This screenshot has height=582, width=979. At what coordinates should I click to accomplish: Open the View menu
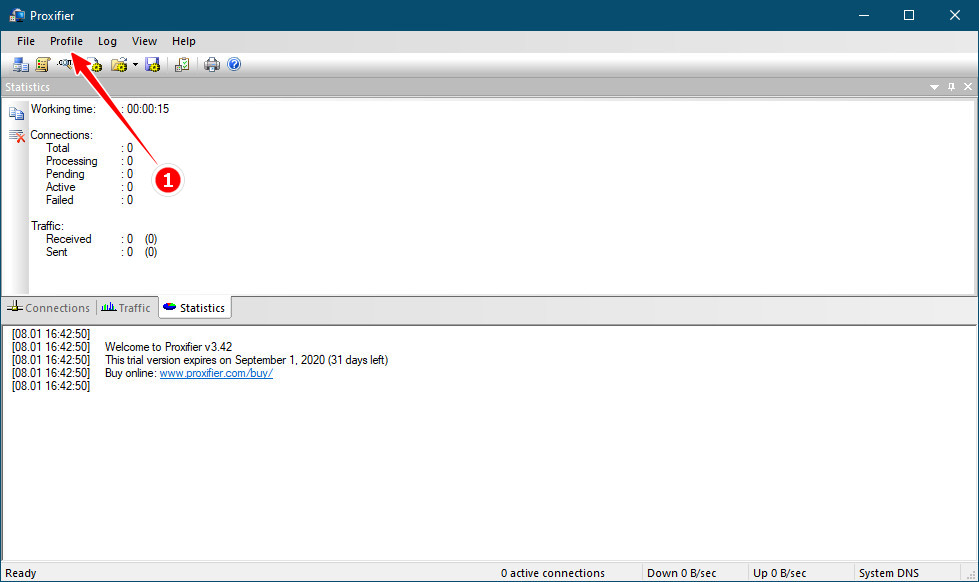click(x=144, y=41)
